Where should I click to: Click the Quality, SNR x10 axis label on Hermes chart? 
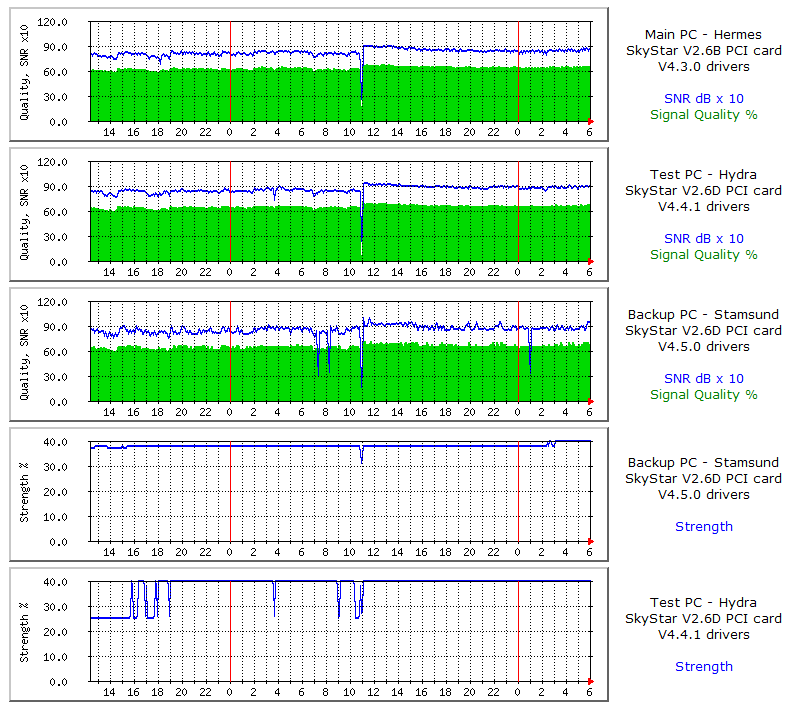(24, 73)
